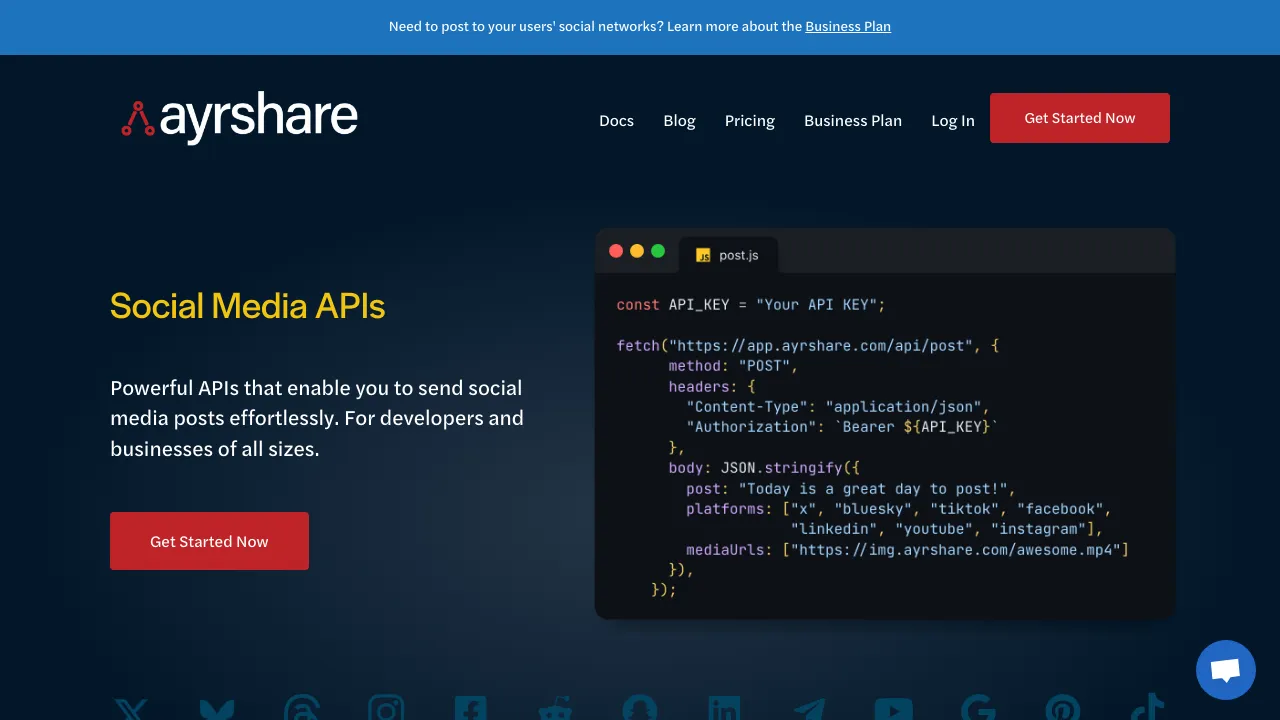
Task: Click the Facebook platform icon
Action: tap(470, 708)
